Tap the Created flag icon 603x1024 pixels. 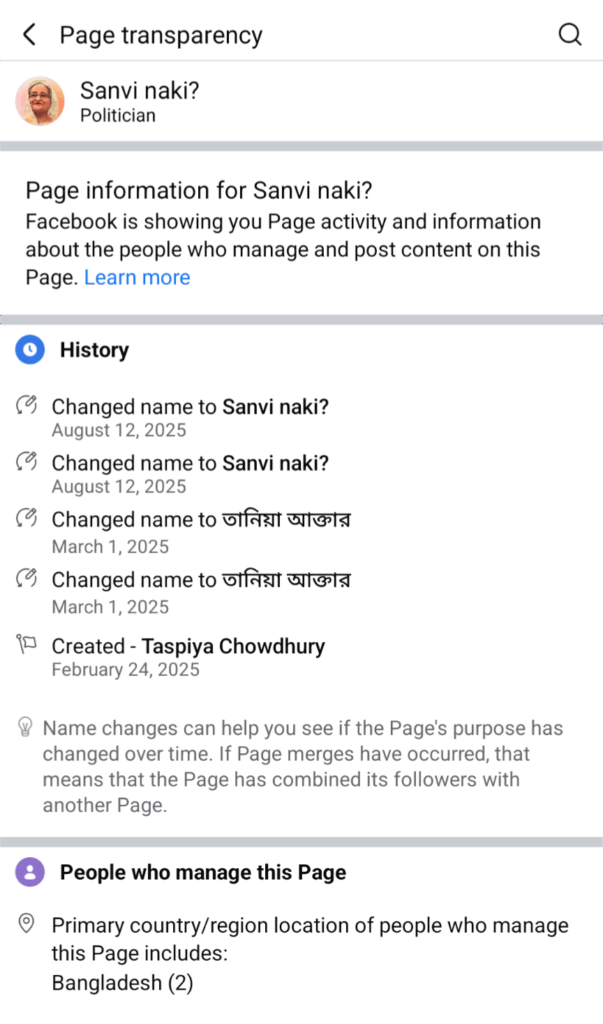pyautogui.click(x=27, y=646)
